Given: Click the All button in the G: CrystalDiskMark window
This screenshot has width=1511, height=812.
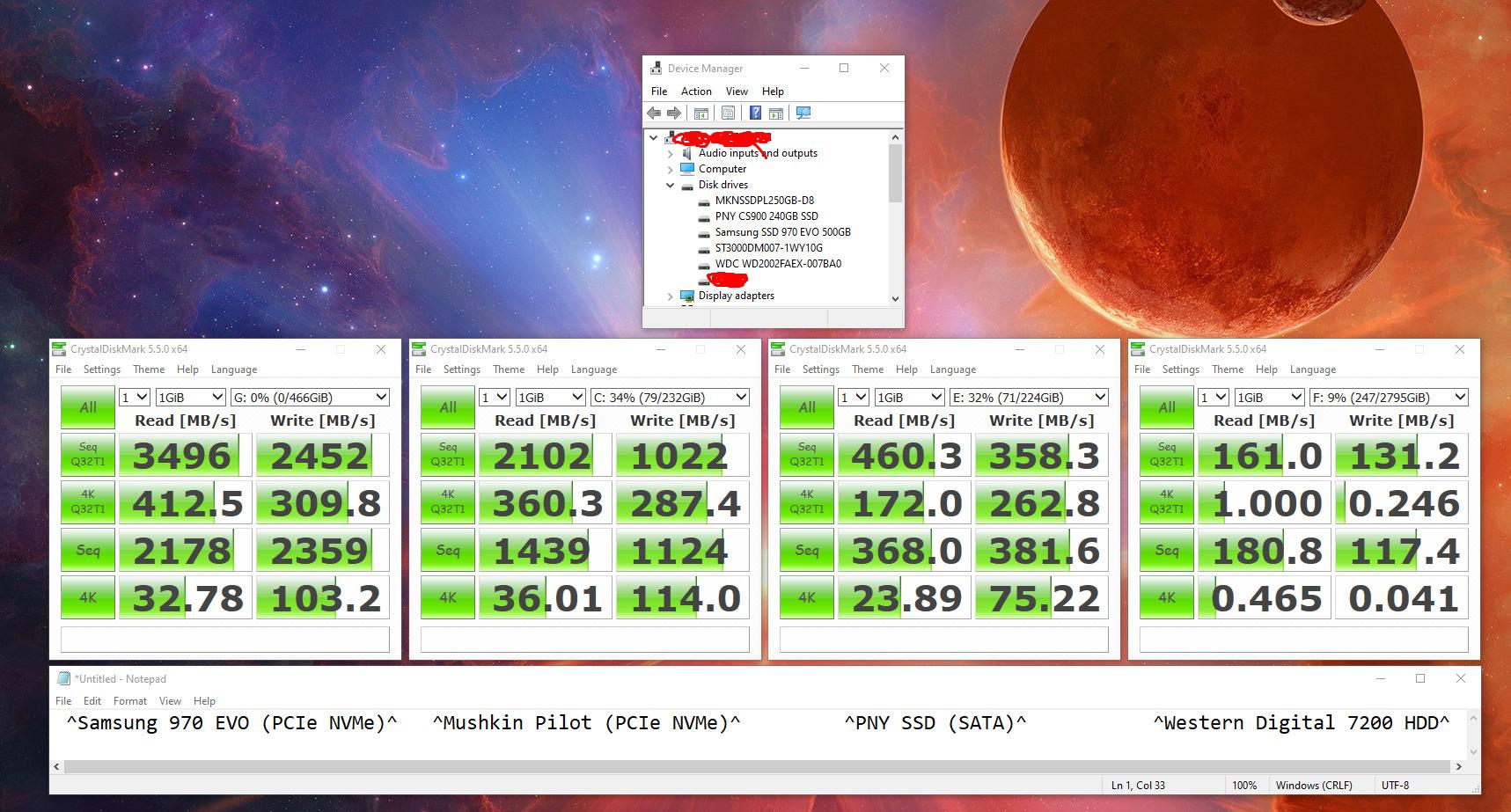Looking at the screenshot, I should coord(88,407).
